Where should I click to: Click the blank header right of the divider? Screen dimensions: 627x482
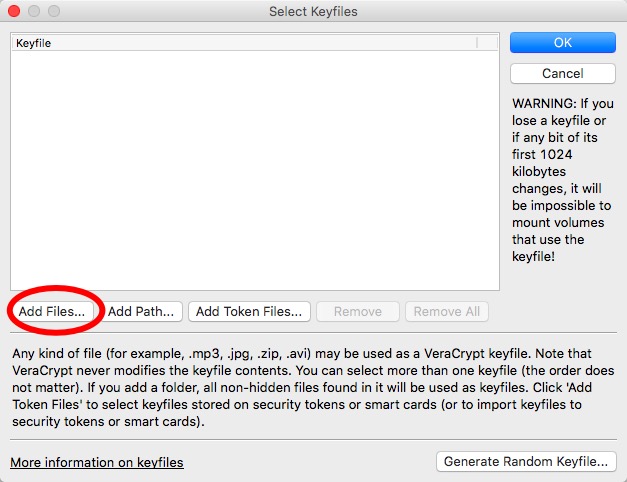tap(488, 43)
